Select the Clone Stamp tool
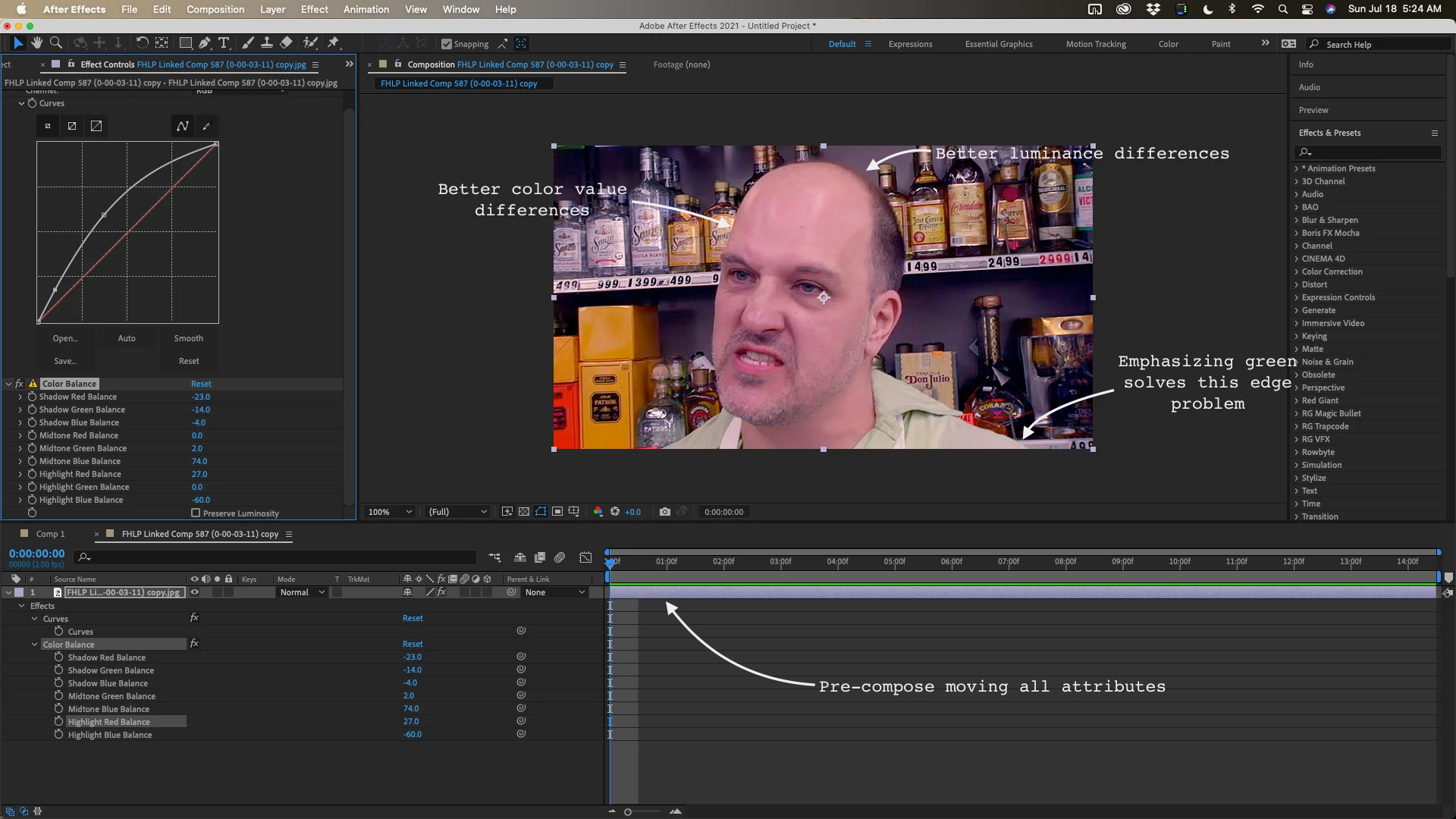The image size is (1456, 819). pos(267,43)
